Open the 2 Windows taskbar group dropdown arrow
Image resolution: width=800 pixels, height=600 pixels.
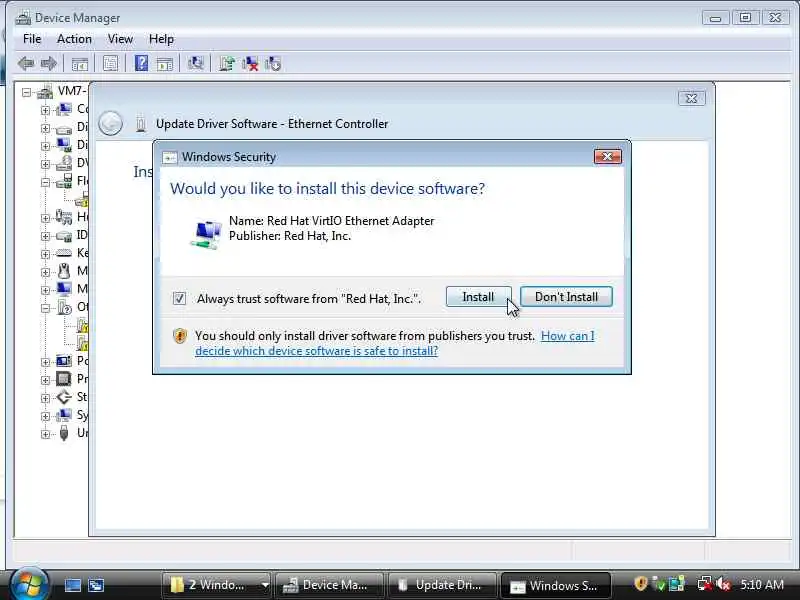click(x=265, y=585)
